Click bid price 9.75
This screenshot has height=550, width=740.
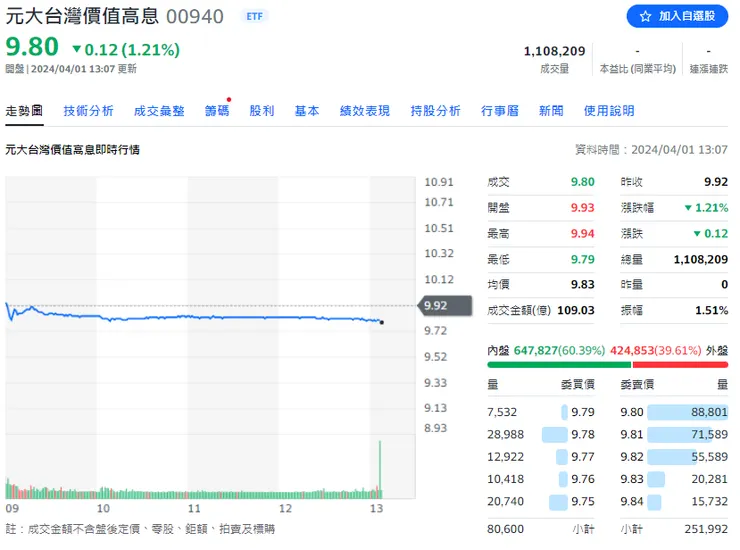(x=583, y=501)
